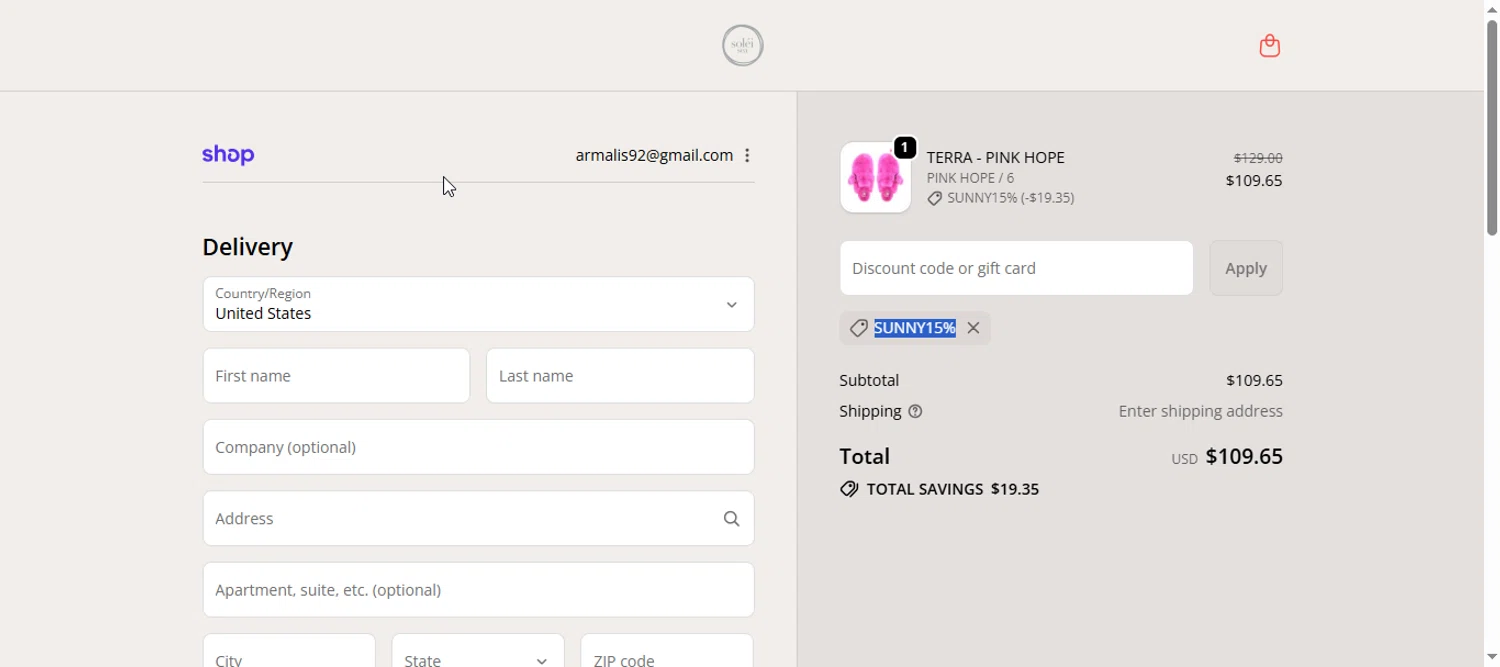Screen dimensions: 1500x667
Task: Click the TERRA - PINK HOPE product name
Action: tap(996, 157)
